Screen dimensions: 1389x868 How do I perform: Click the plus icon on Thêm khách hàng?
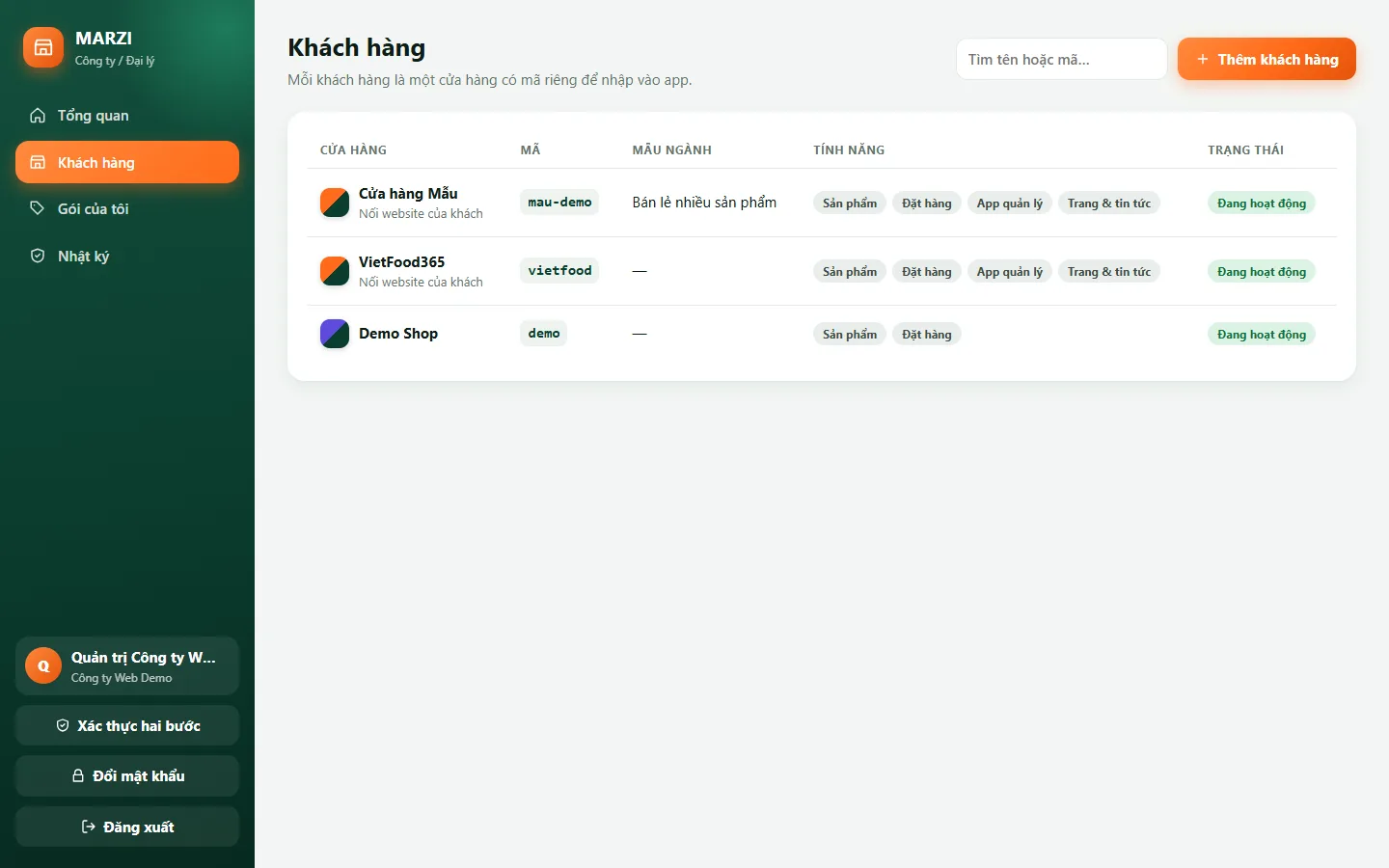(x=1203, y=59)
